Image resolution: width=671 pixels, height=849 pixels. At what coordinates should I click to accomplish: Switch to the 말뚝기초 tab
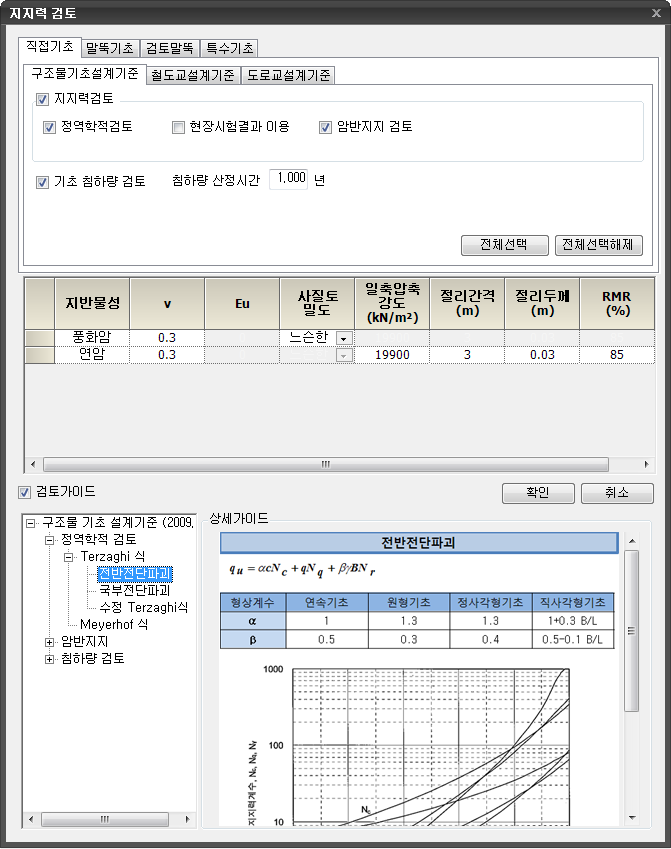110,48
